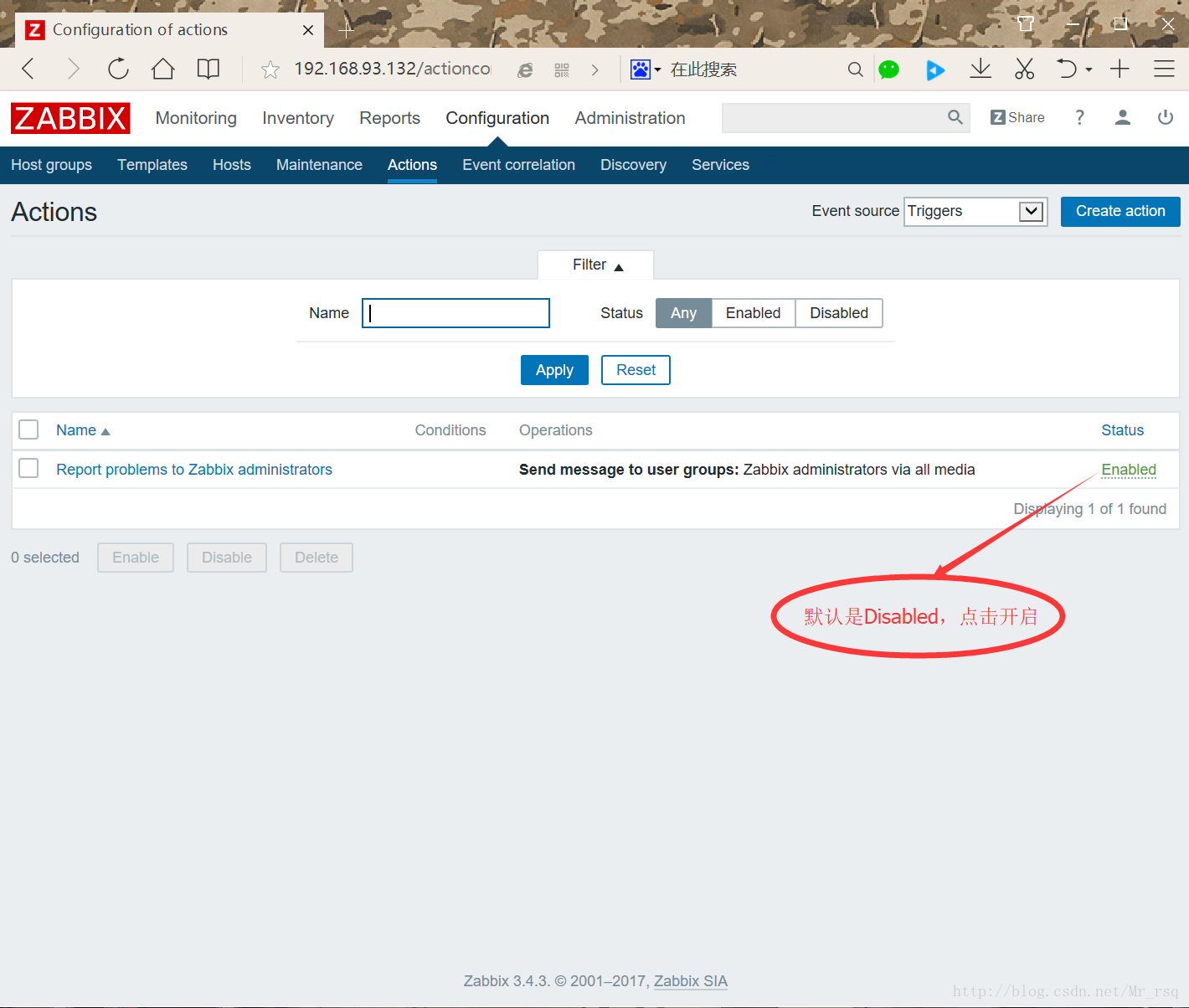Screen dimensions: 1189x1008
Task: Click the search magnifier icon in Zabbix header
Action: point(955,117)
